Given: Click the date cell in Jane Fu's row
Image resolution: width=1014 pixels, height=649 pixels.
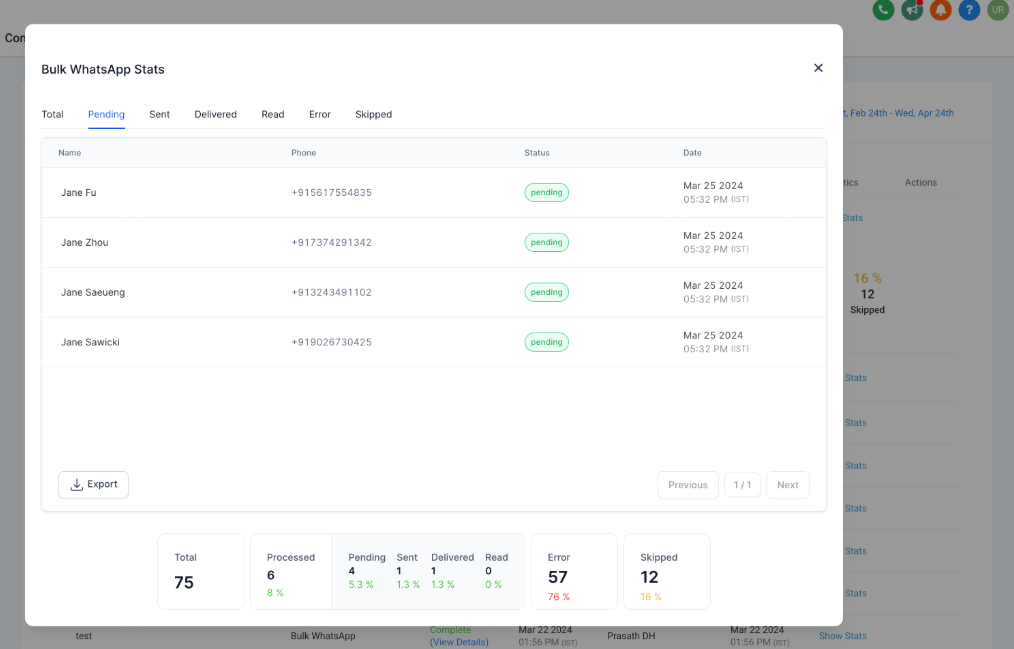Looking at the screenshot, I should pyautogui.click(x=716, y=193).
